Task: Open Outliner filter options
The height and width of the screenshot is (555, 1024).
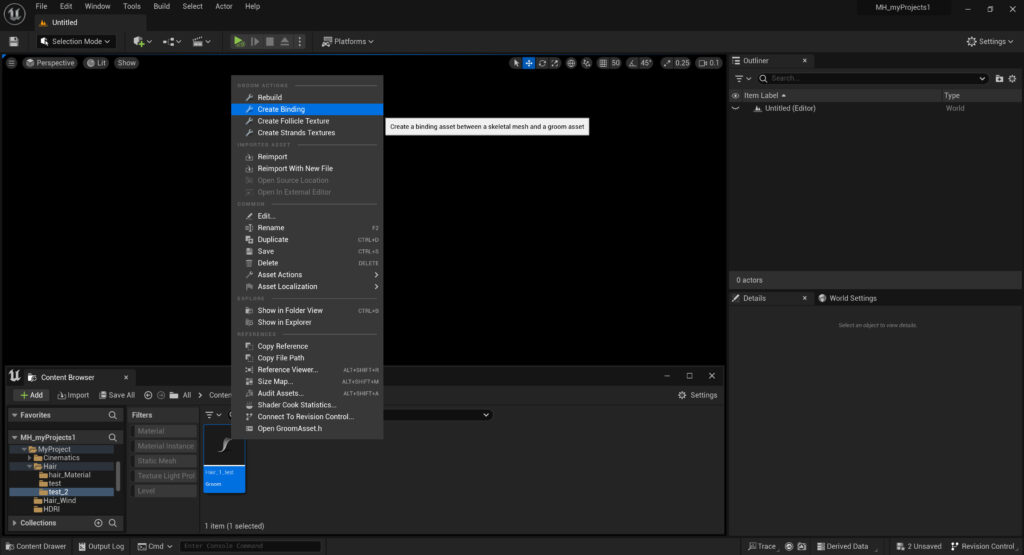Action: click(743, 78)
